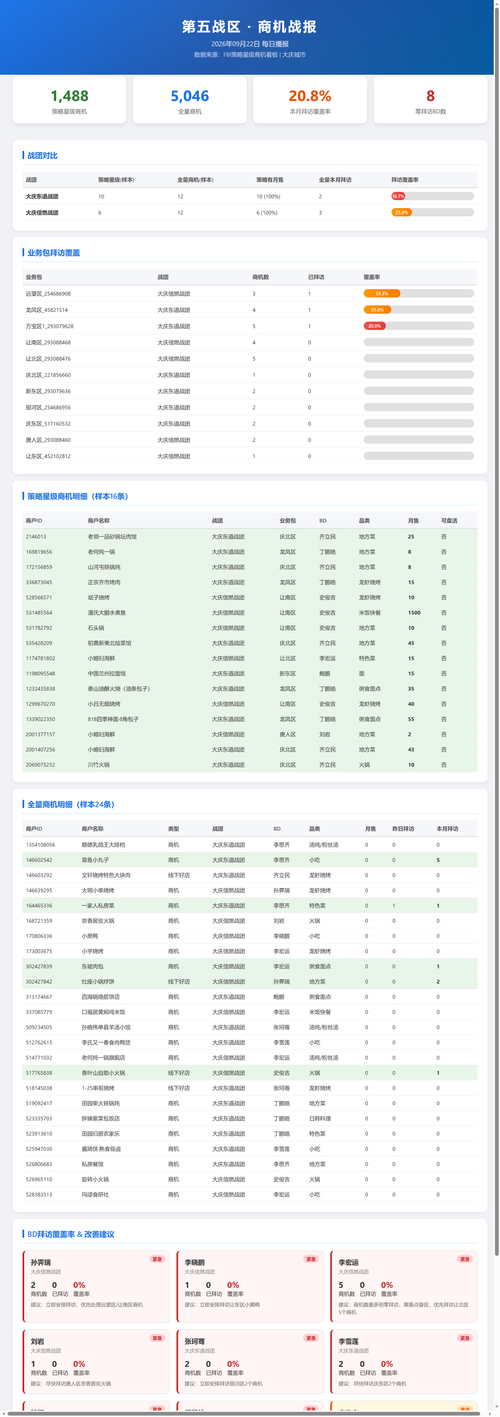This screenshot has height=1417, width=500.
Task: Click the merchant name 大明小串烧烤
Action: click(x=98, y=890)
